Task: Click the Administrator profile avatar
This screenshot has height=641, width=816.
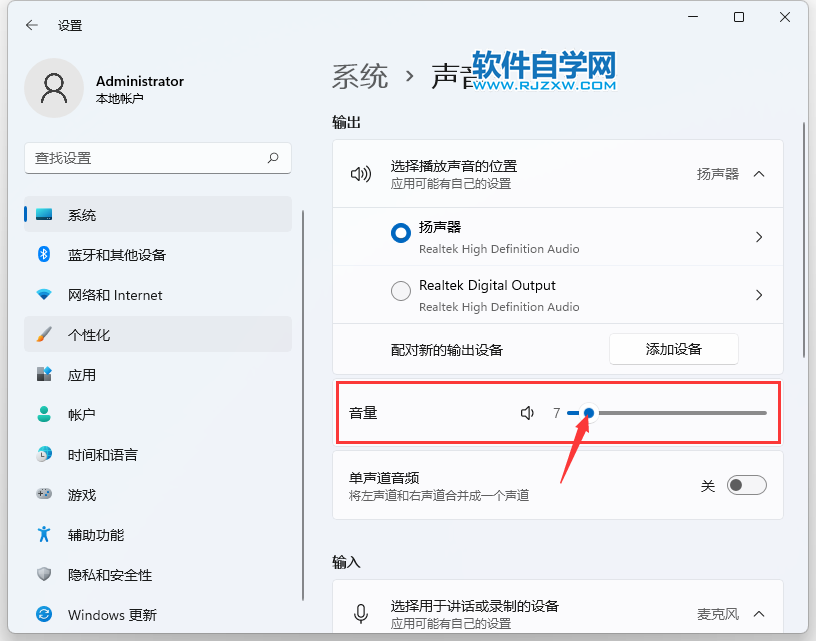Action: [x=54, y=89]
